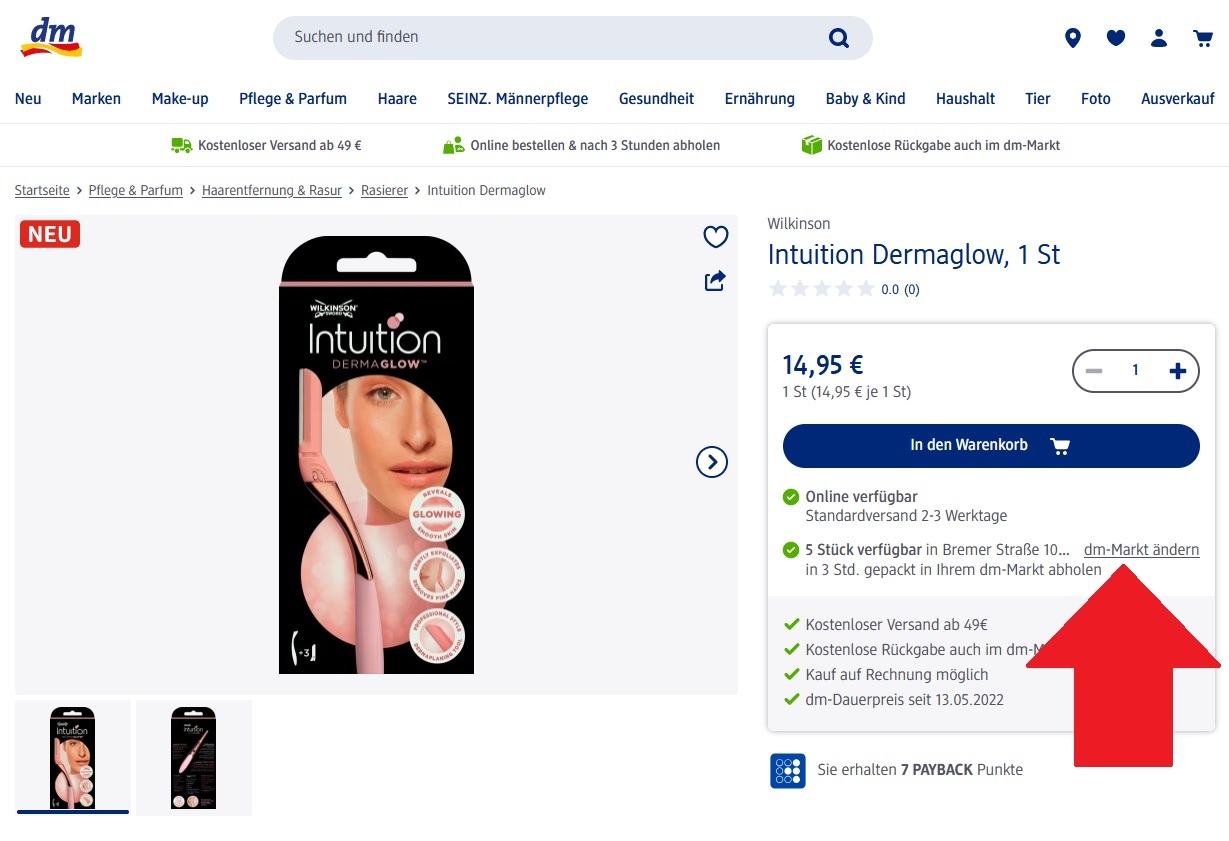Open the shopping cart icon in header
This screenshot has width=1229, height=841.
(x=1203, y=38)
